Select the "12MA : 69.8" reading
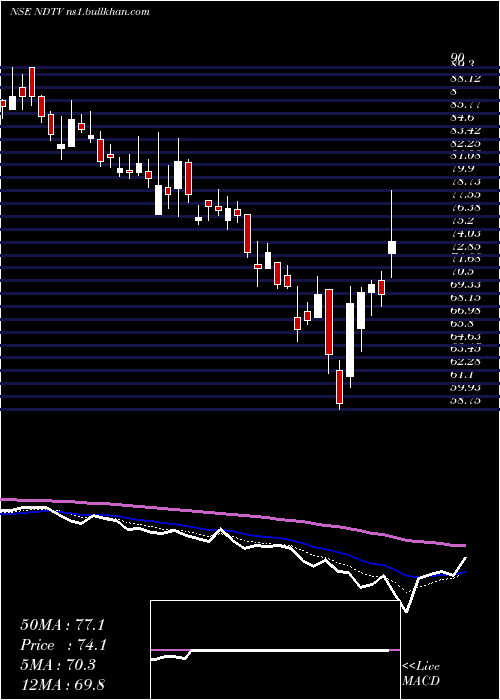Screen dimensions: 500x700 coord(62,684)
